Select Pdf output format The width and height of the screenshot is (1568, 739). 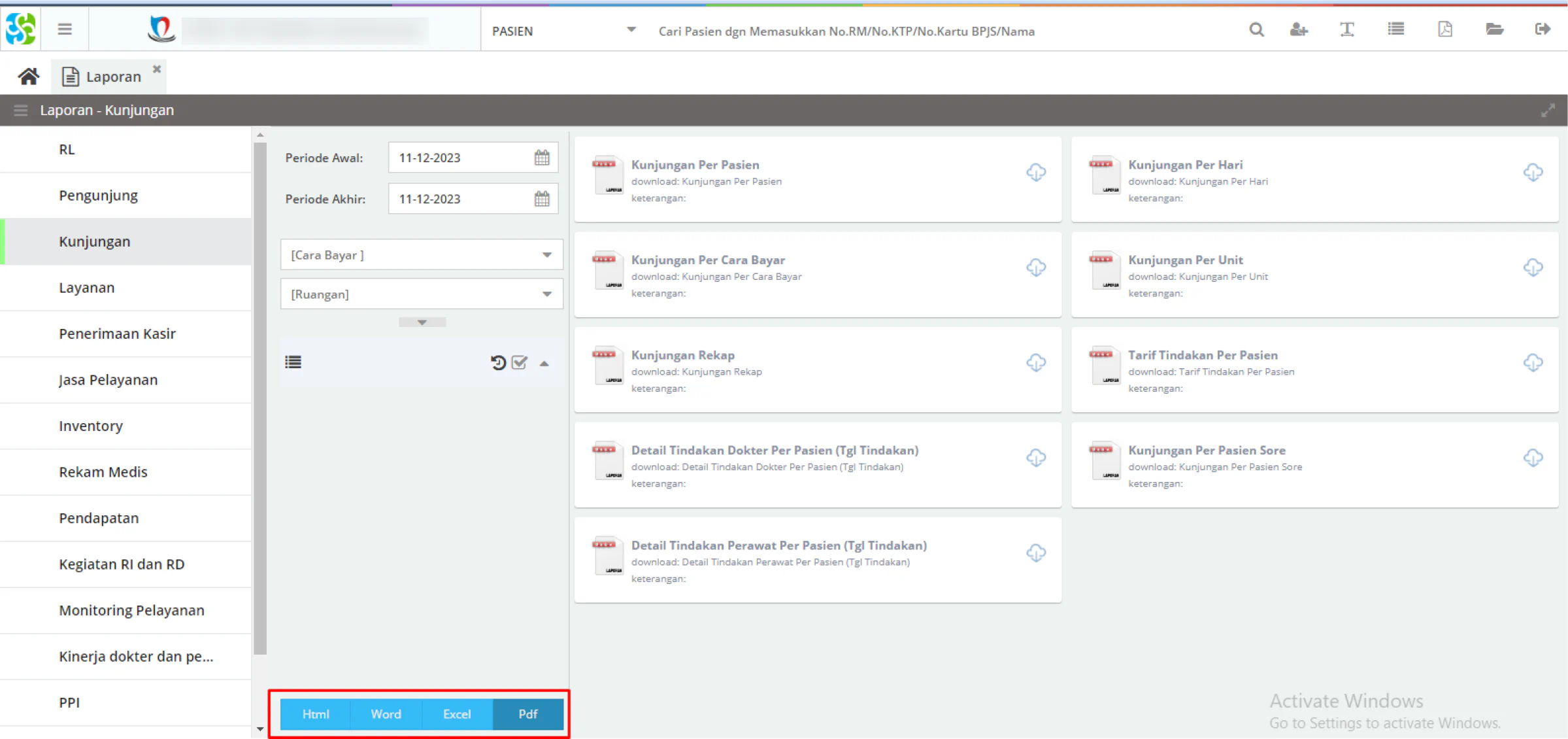pyautogui.click(x=528, y=714)
